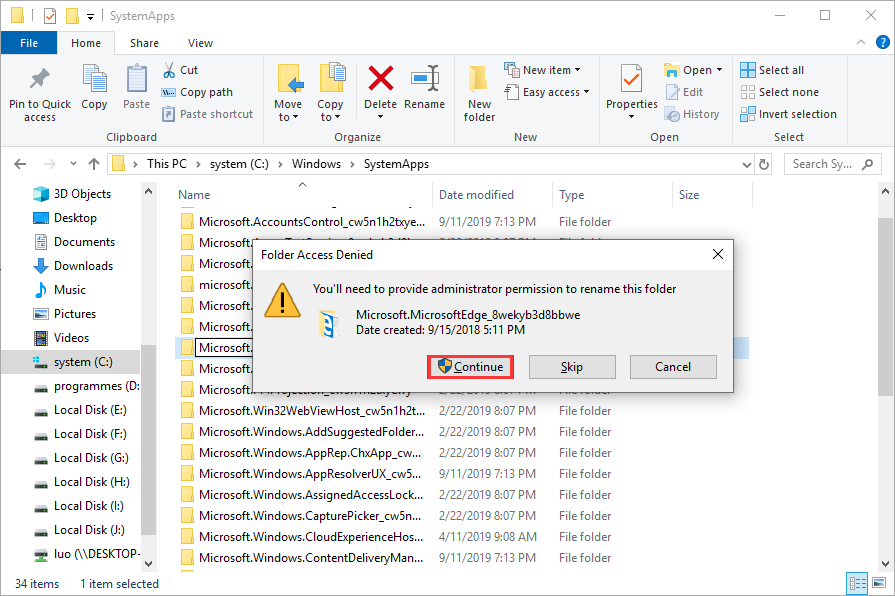
Task: Click Select all
Action: (x=772, y=70)
